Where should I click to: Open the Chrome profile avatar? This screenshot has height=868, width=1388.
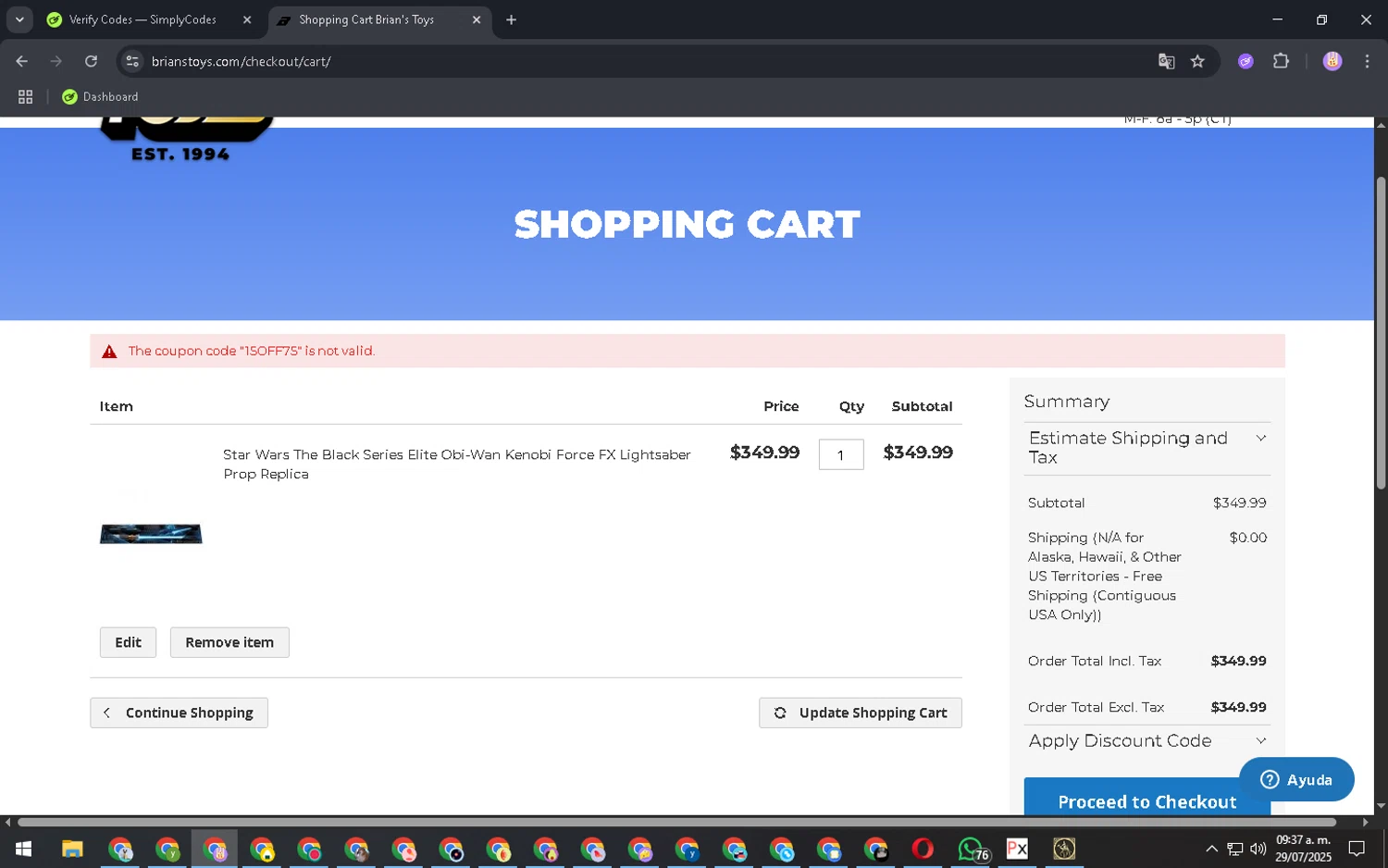(1332, 61)
